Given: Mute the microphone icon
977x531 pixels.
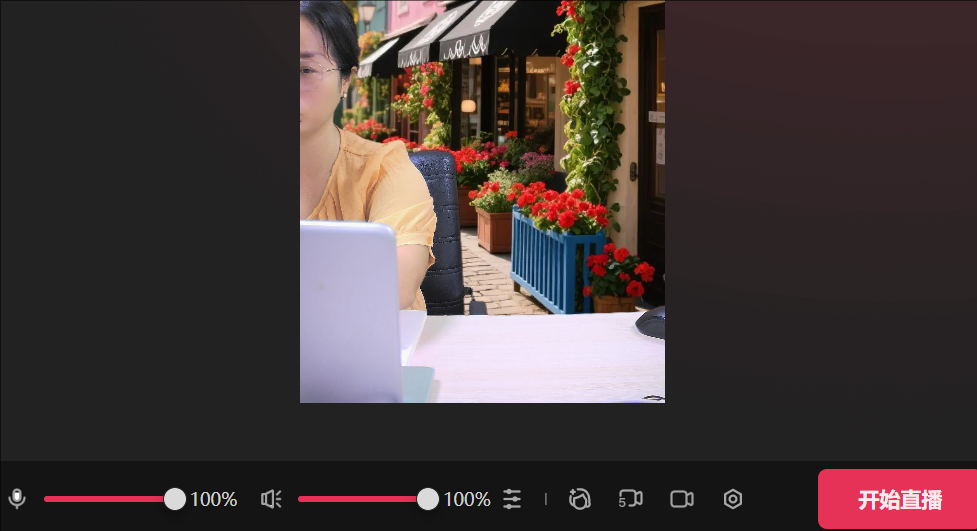Looking at the screenshot, I should point(17,499).
